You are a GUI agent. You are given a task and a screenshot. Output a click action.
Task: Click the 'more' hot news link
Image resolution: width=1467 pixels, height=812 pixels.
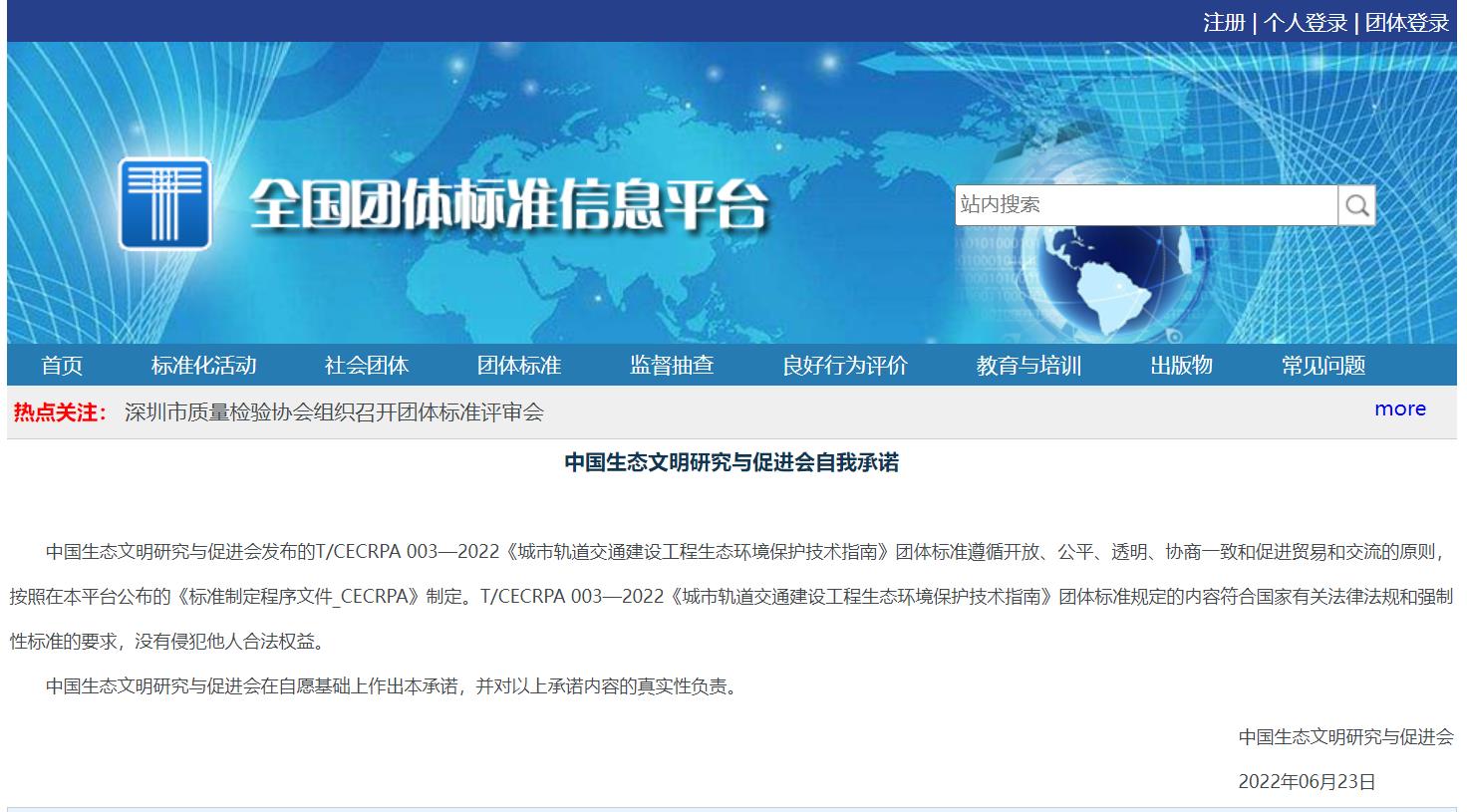[x=1399, y=409]
